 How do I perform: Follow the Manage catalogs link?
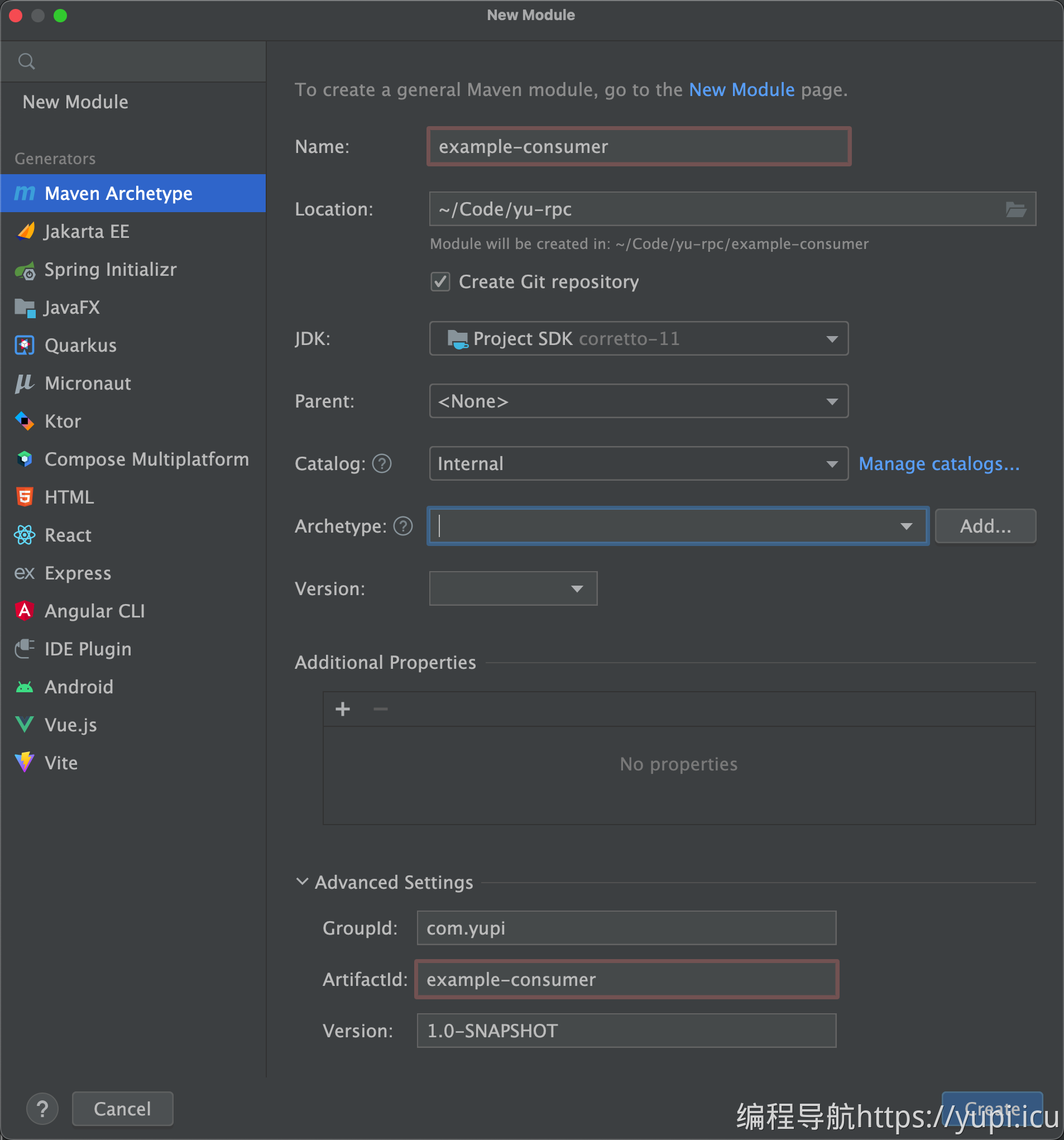[938, 463]
